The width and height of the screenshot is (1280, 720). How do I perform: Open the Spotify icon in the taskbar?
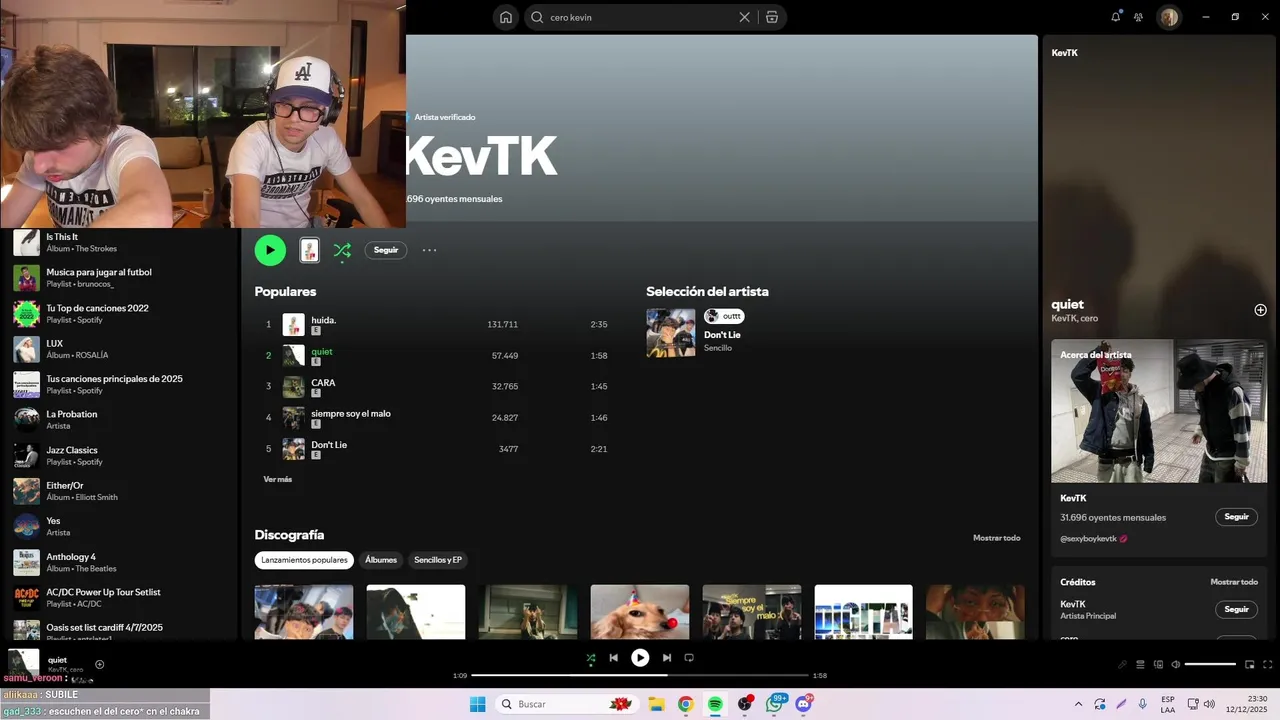tap(715, 704)
